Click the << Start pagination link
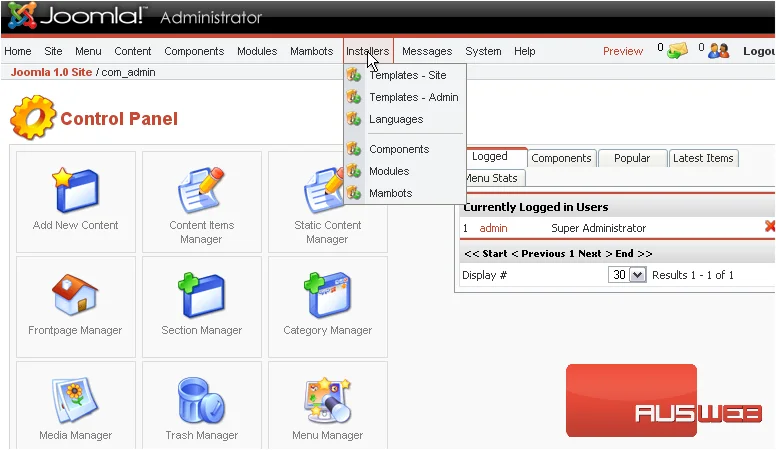 click(485, 253)
